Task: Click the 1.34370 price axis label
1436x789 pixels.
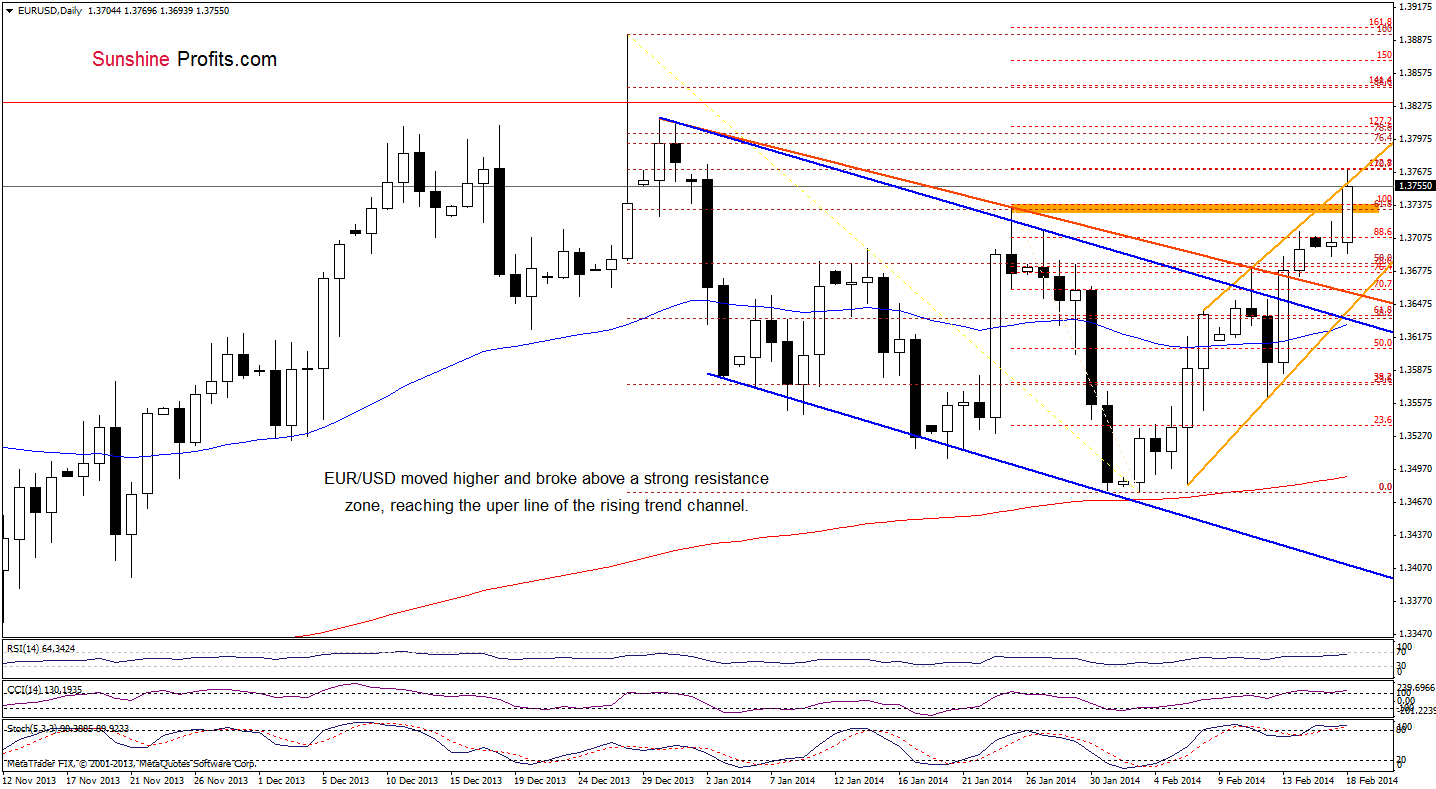Action: [x=1415, y=534]
